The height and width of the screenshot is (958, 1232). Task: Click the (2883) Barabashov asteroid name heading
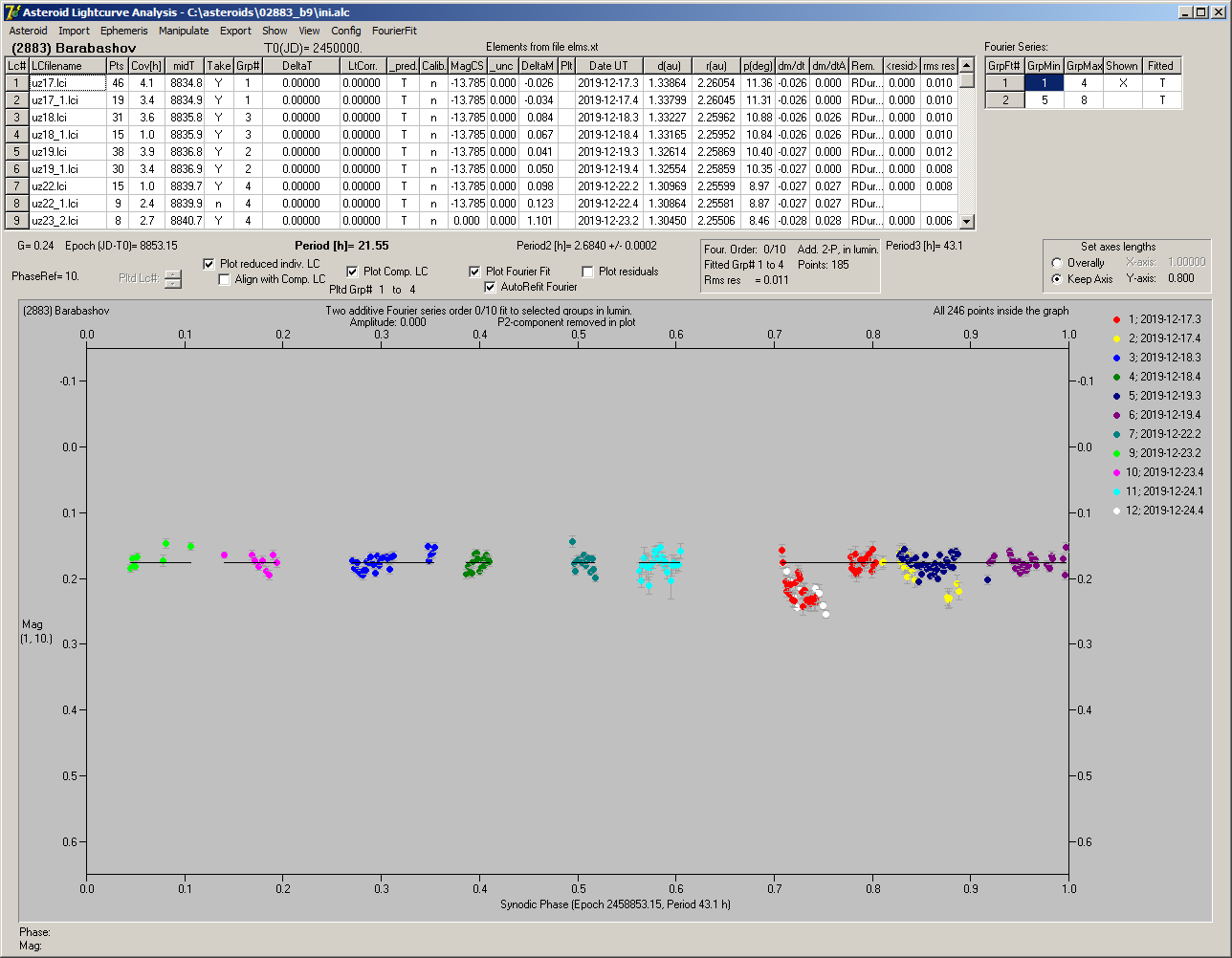[74, 48]
